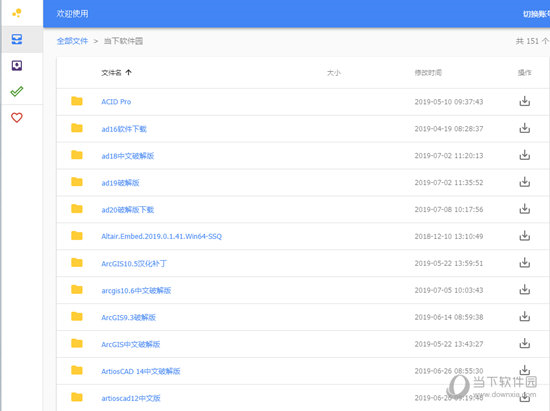Click timestamp 2019-05-10 09:37:43
The width and height of the screenshot is (550, 411).
(449, 102)
